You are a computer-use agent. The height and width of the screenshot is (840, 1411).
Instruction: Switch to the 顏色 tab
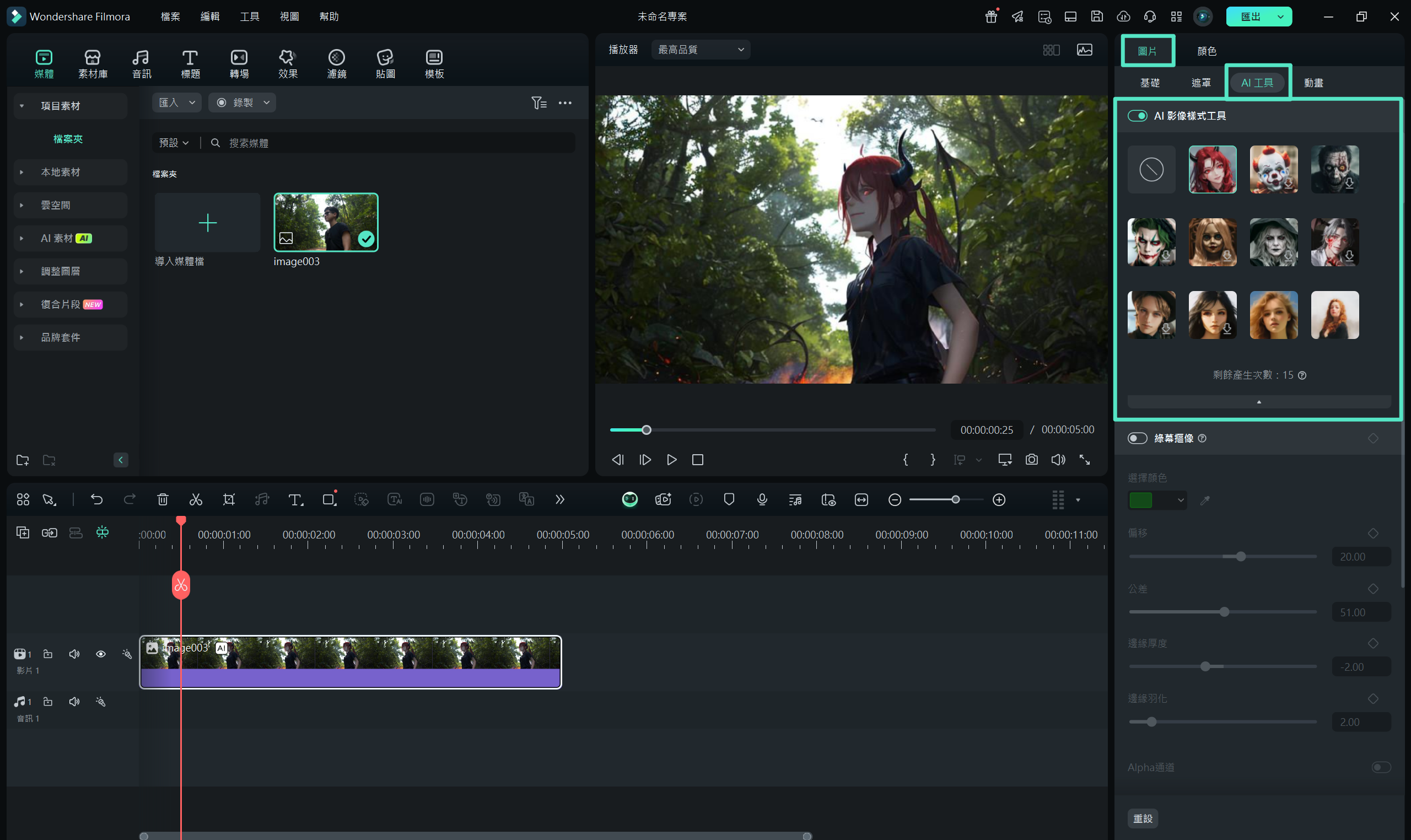coord(1206,51)
